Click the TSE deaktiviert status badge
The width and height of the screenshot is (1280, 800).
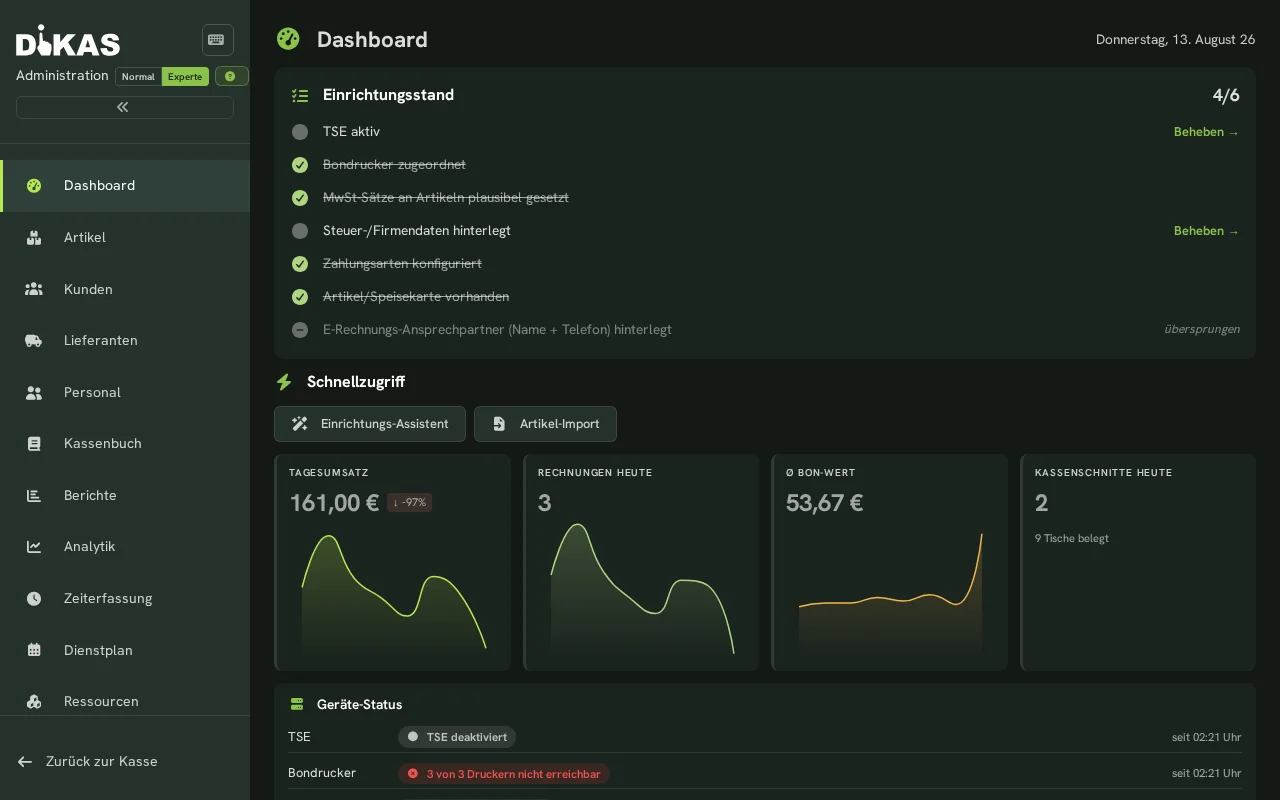(457, 737)
